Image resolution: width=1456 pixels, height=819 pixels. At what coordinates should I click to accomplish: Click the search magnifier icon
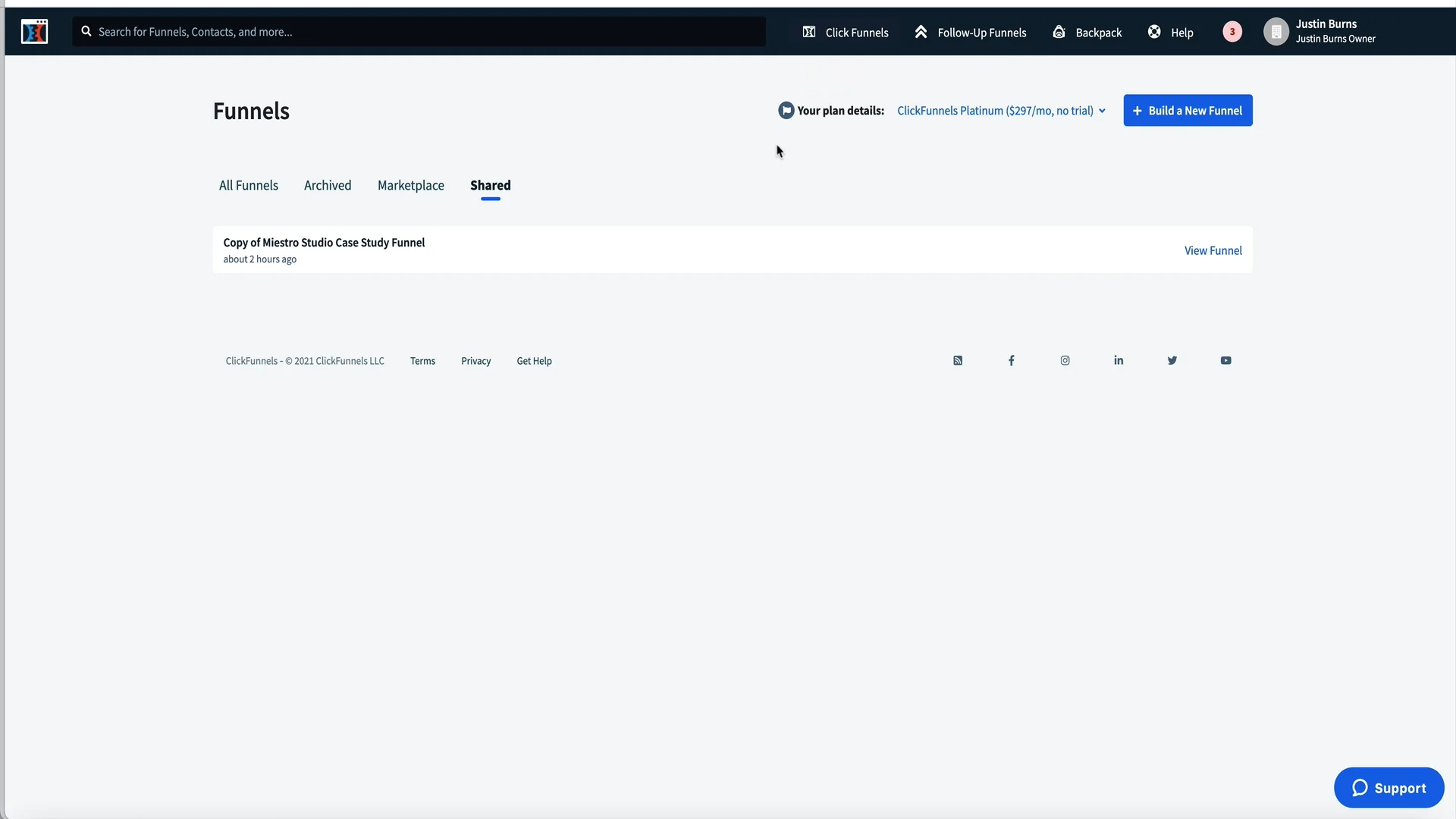click(x=86, y=31)
